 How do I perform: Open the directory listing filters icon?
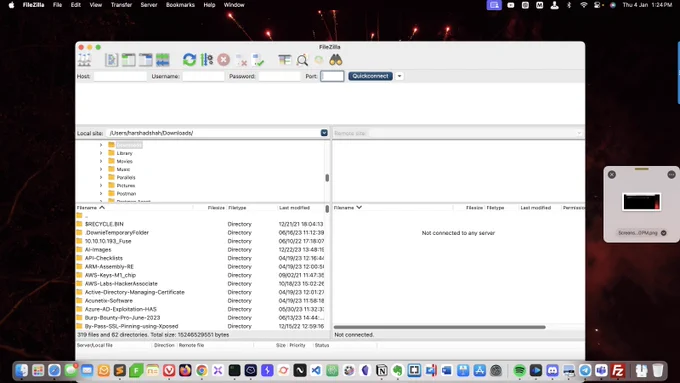coord(284,60)
